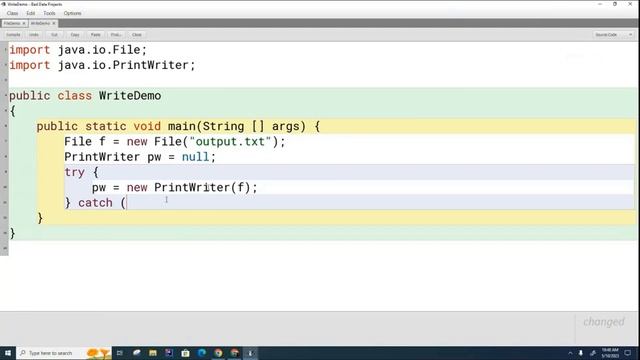640x360 pixels.
Task: Open Microsoft Edge from the taskbar
Action: click(x=202, y=353)
